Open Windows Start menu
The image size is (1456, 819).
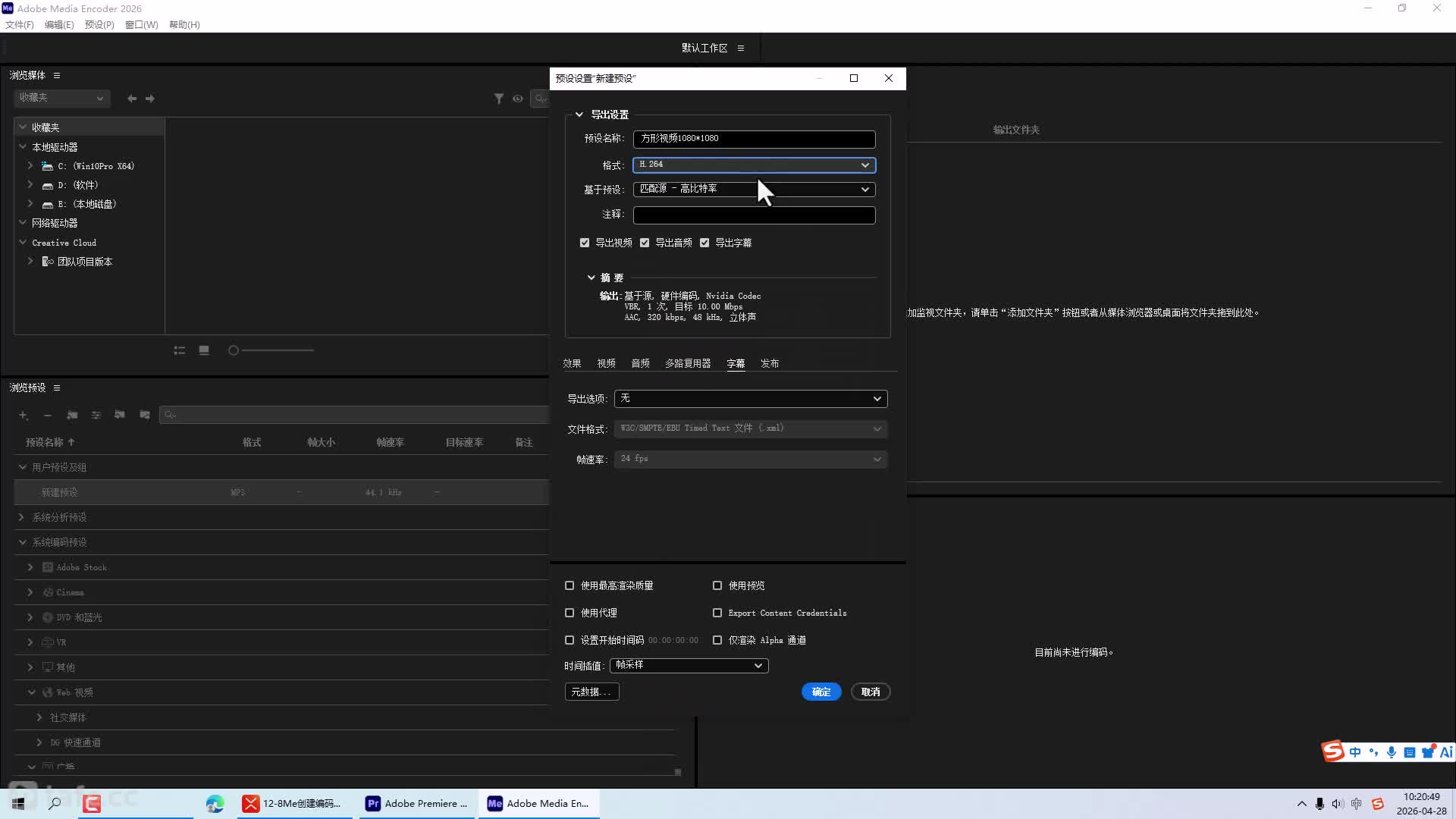coord(18,804)
